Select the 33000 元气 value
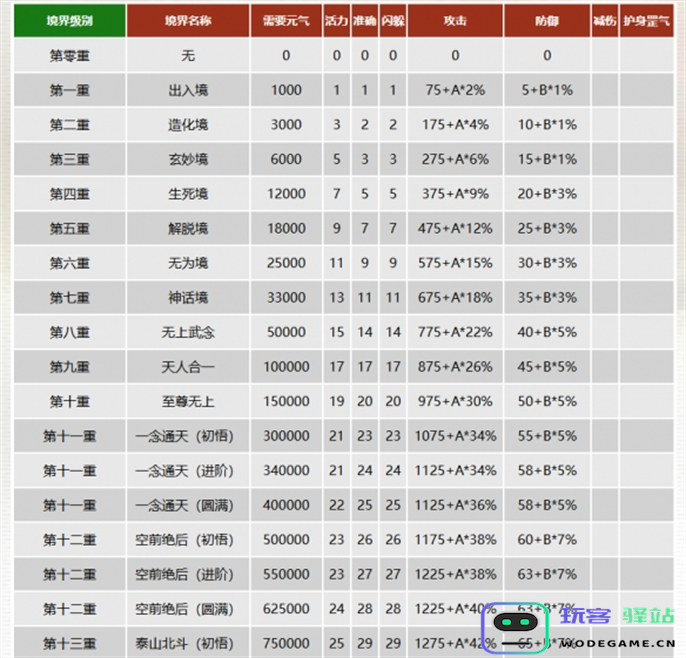 click(x=286, y=298)
